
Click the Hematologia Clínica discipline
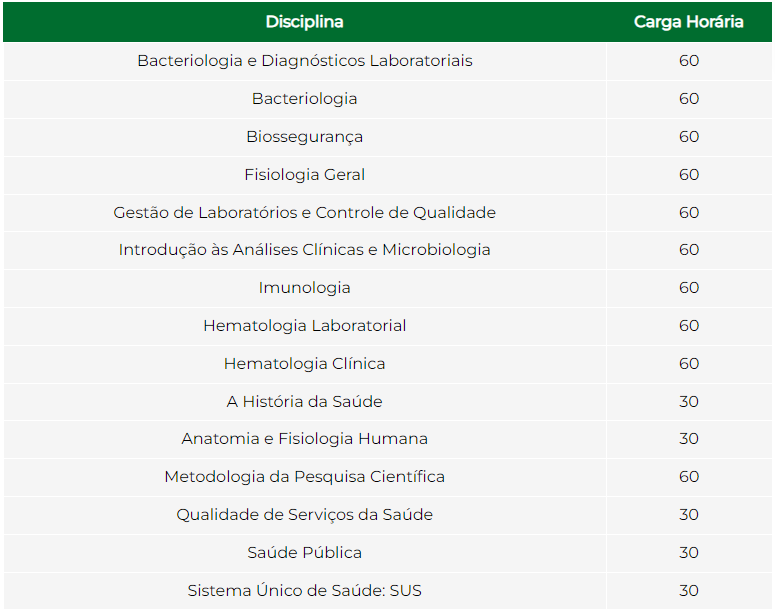[x=304, y=364]
